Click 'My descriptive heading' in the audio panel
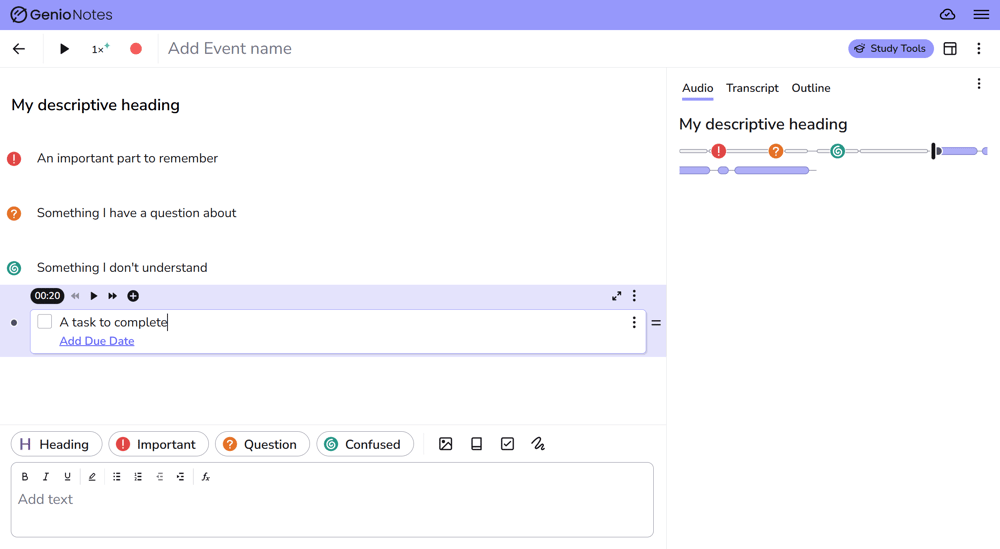1000x549 pixels. (763, 124)
